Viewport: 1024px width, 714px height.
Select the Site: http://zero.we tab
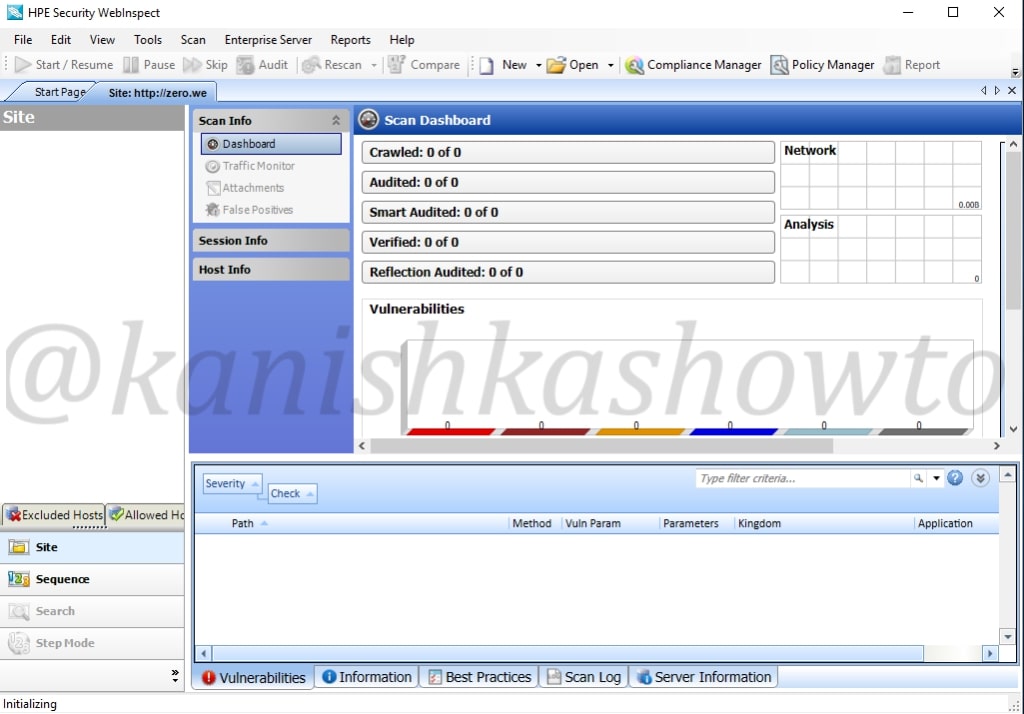pos(157,93)
